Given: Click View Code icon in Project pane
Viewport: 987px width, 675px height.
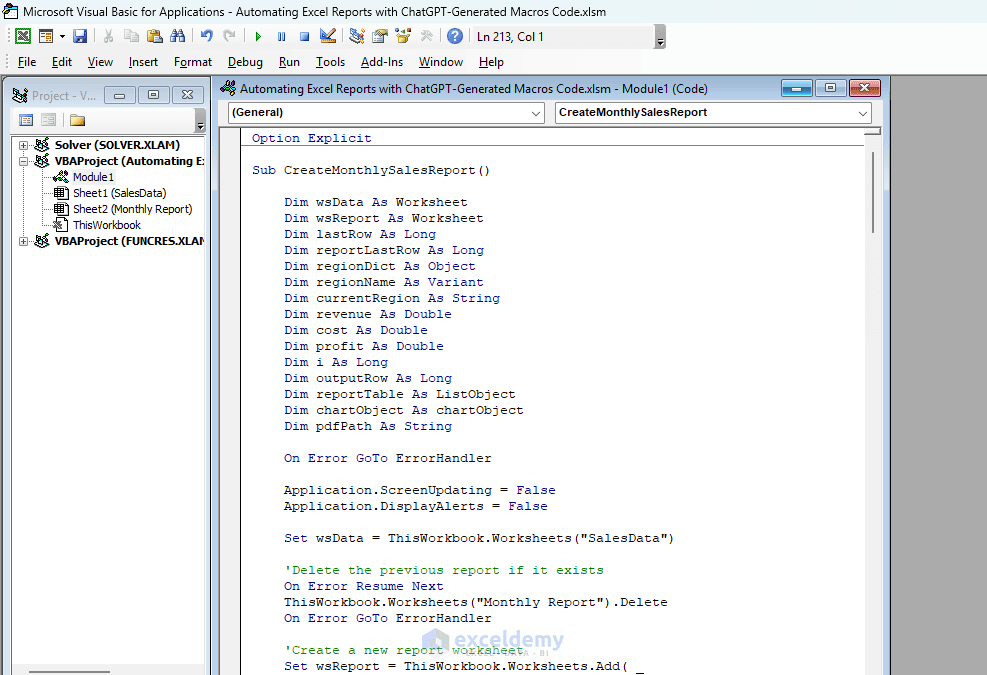Looking at the screenshot, I should pos(26,120).
